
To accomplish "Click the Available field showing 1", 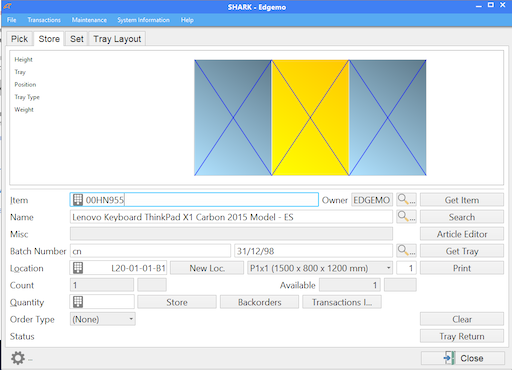I will point(350,285).
